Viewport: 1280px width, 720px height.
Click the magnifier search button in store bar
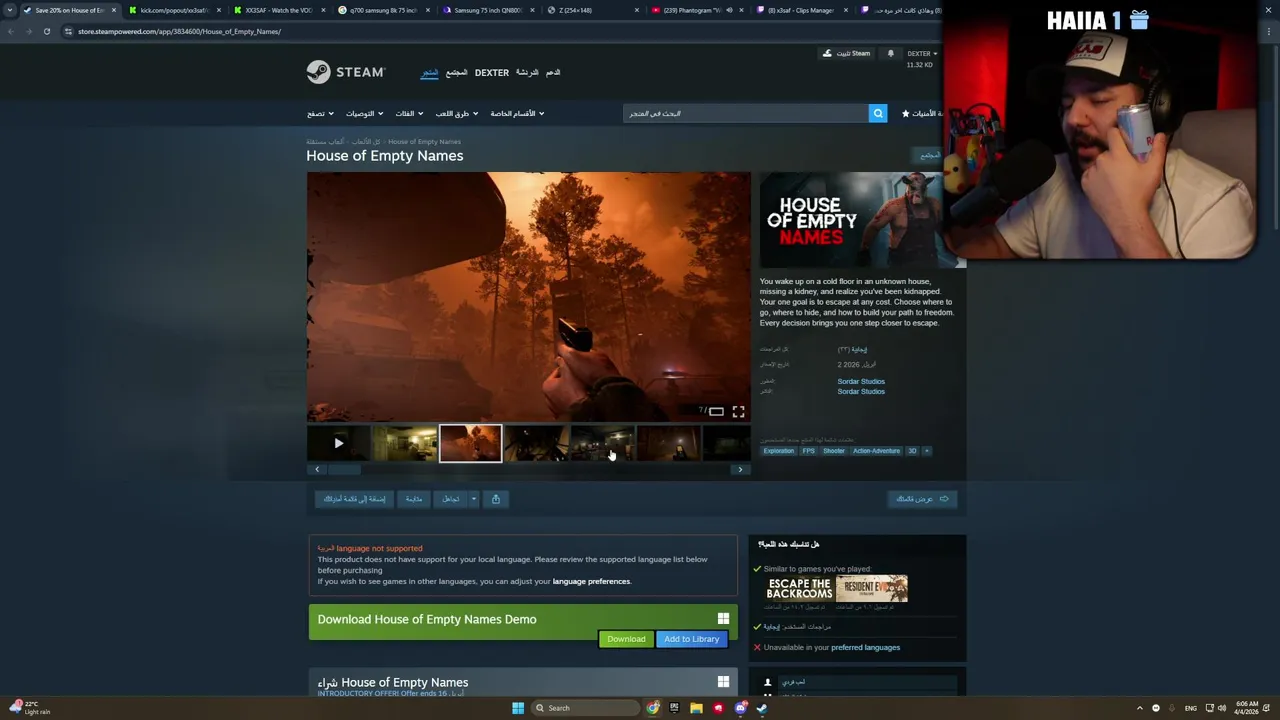point(878,113)
